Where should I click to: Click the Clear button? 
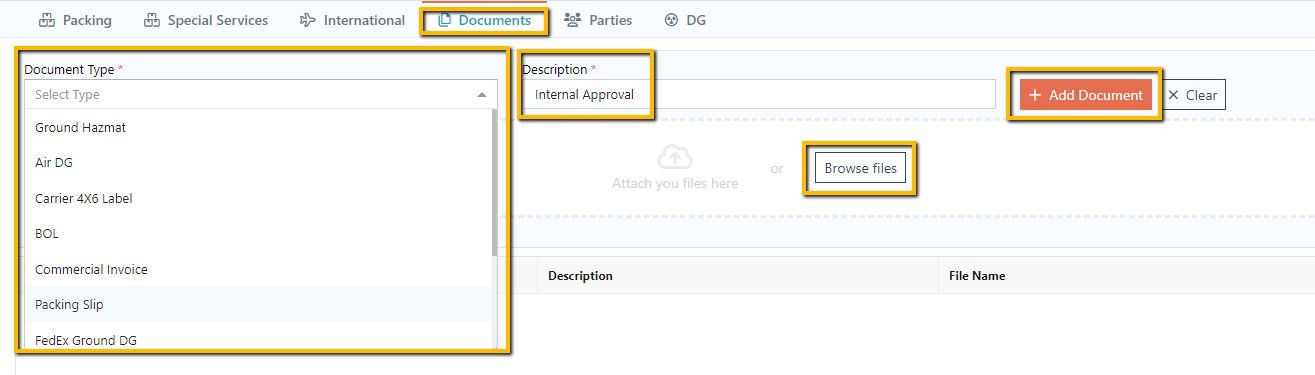(1193, 95)
